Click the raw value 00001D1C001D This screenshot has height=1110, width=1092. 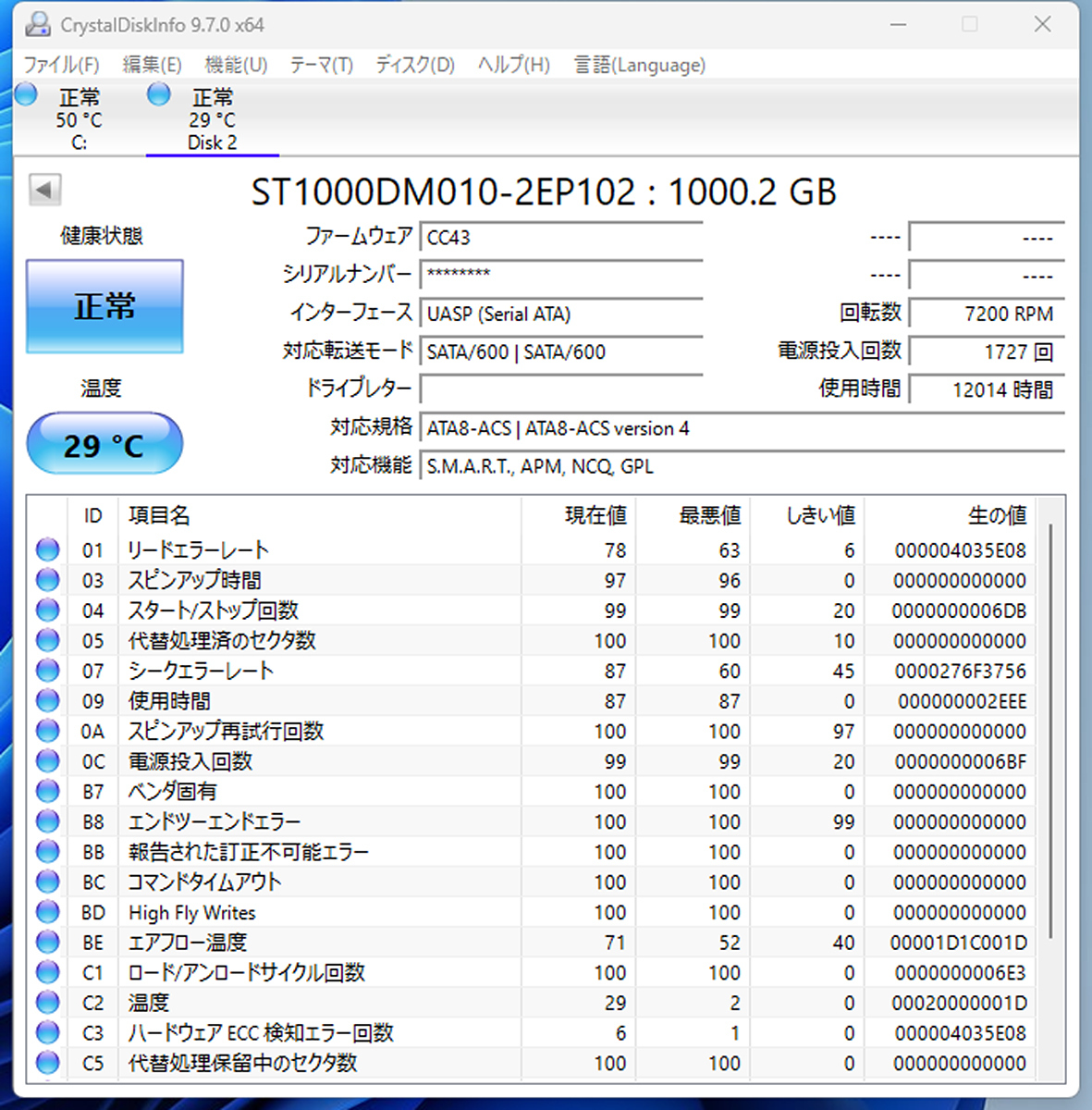(959, 943)
